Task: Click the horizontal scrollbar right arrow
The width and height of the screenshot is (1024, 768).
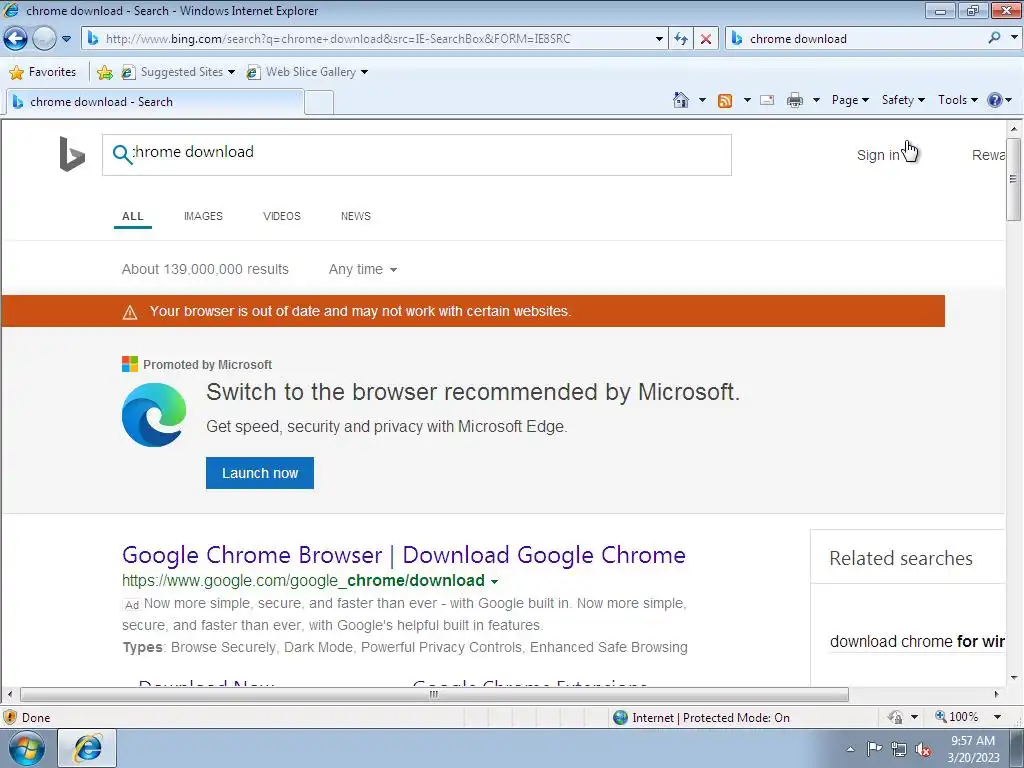Action: pos(997,694)
